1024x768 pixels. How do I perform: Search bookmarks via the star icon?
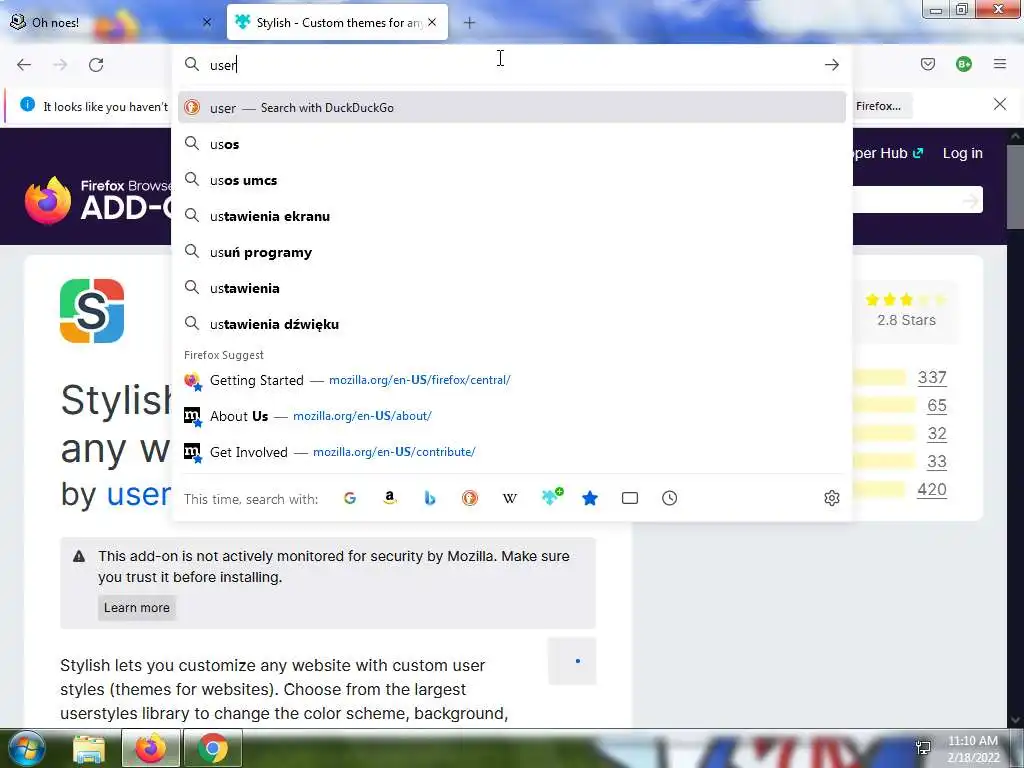click(x=590, y=498)
